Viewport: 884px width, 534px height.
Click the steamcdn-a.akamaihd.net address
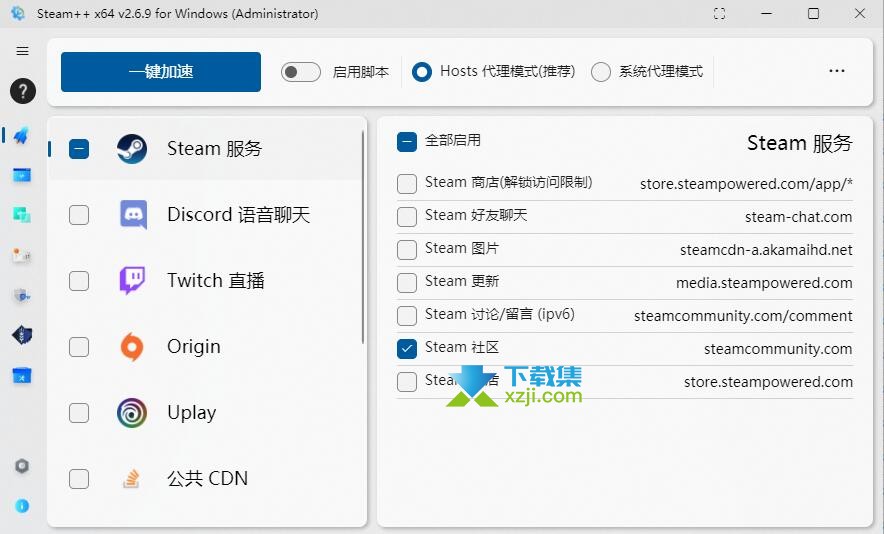click(766, 250)
